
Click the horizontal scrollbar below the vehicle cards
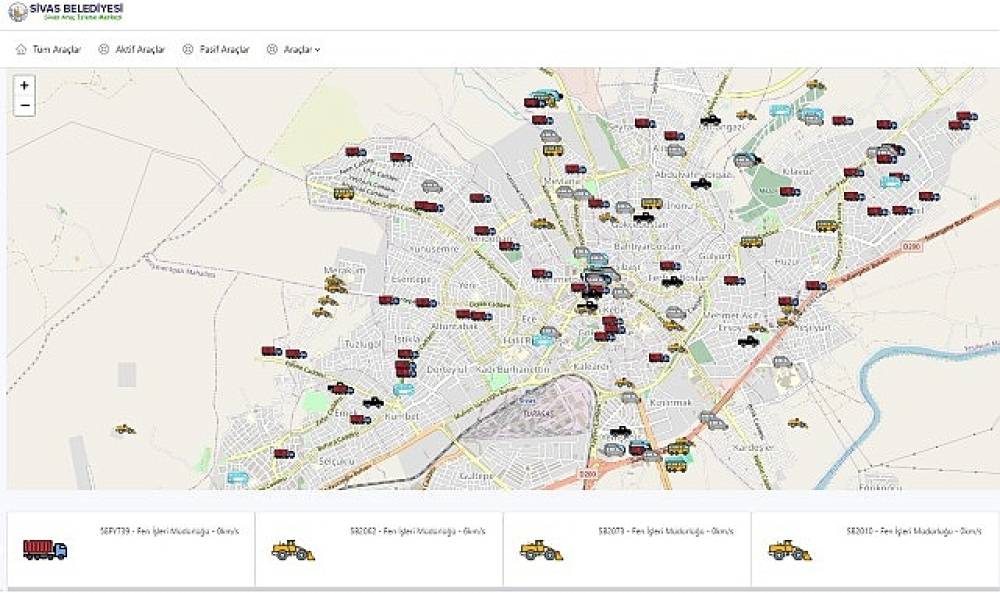500,589
